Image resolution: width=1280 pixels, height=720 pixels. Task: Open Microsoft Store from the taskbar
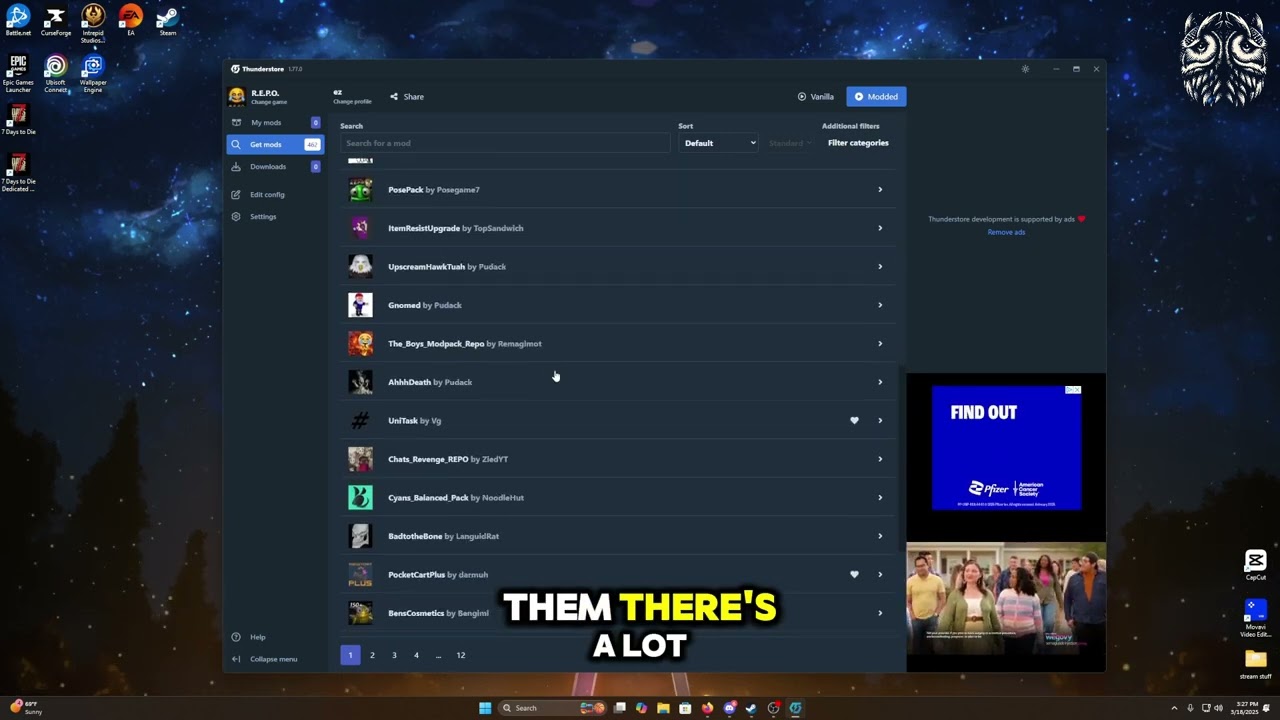point(685,708)
